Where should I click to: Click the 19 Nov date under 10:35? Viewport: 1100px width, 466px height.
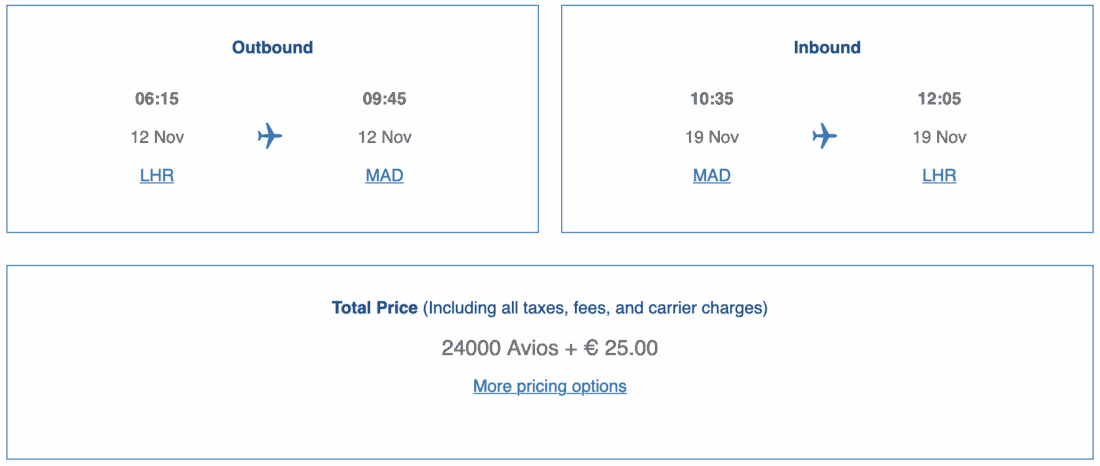[712, 137]
